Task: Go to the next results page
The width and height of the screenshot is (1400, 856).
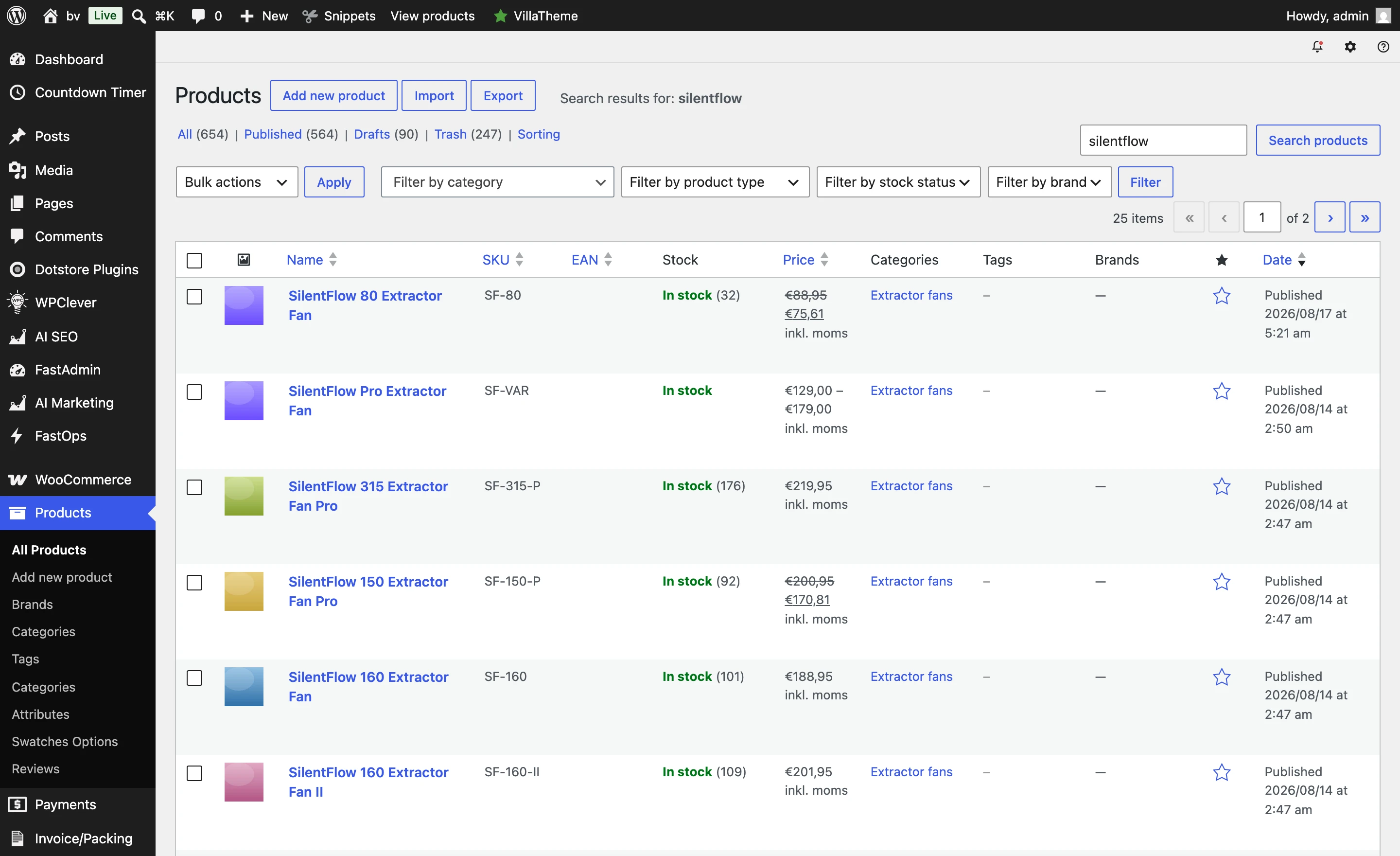Action: (x=1330, y=218)
